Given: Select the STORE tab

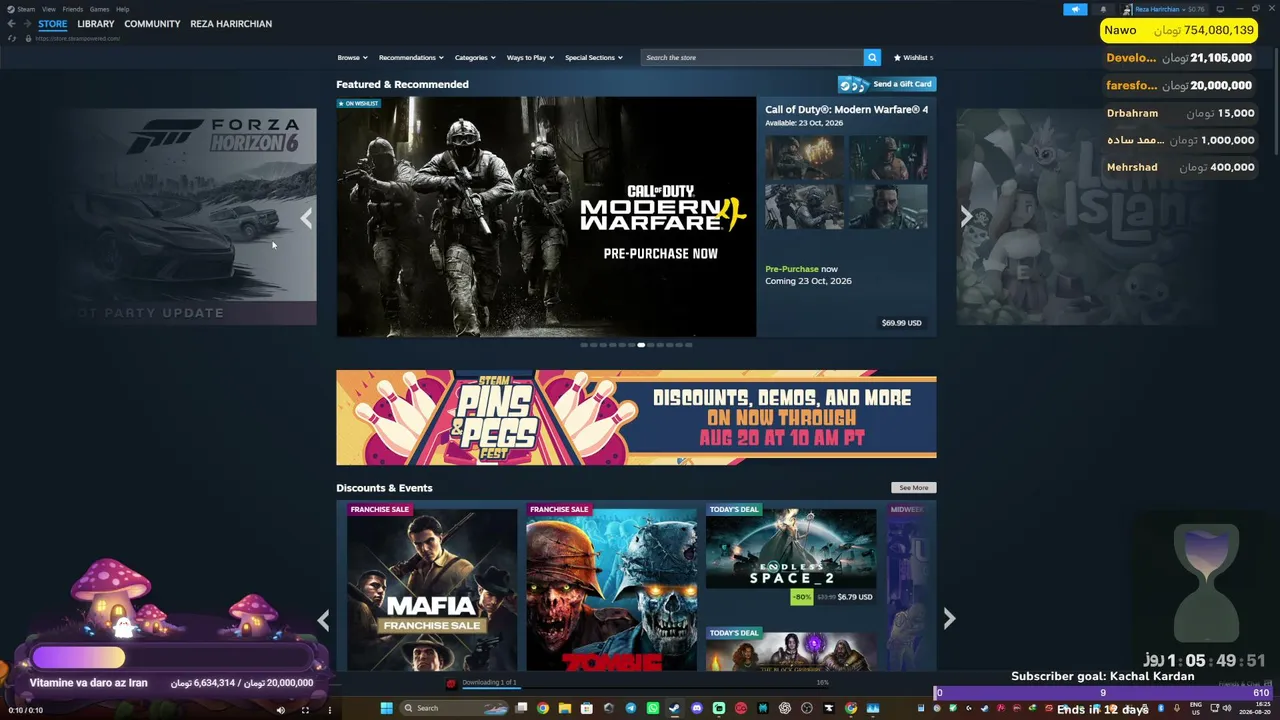Looking at the screenshot, I should coord(53,24).
